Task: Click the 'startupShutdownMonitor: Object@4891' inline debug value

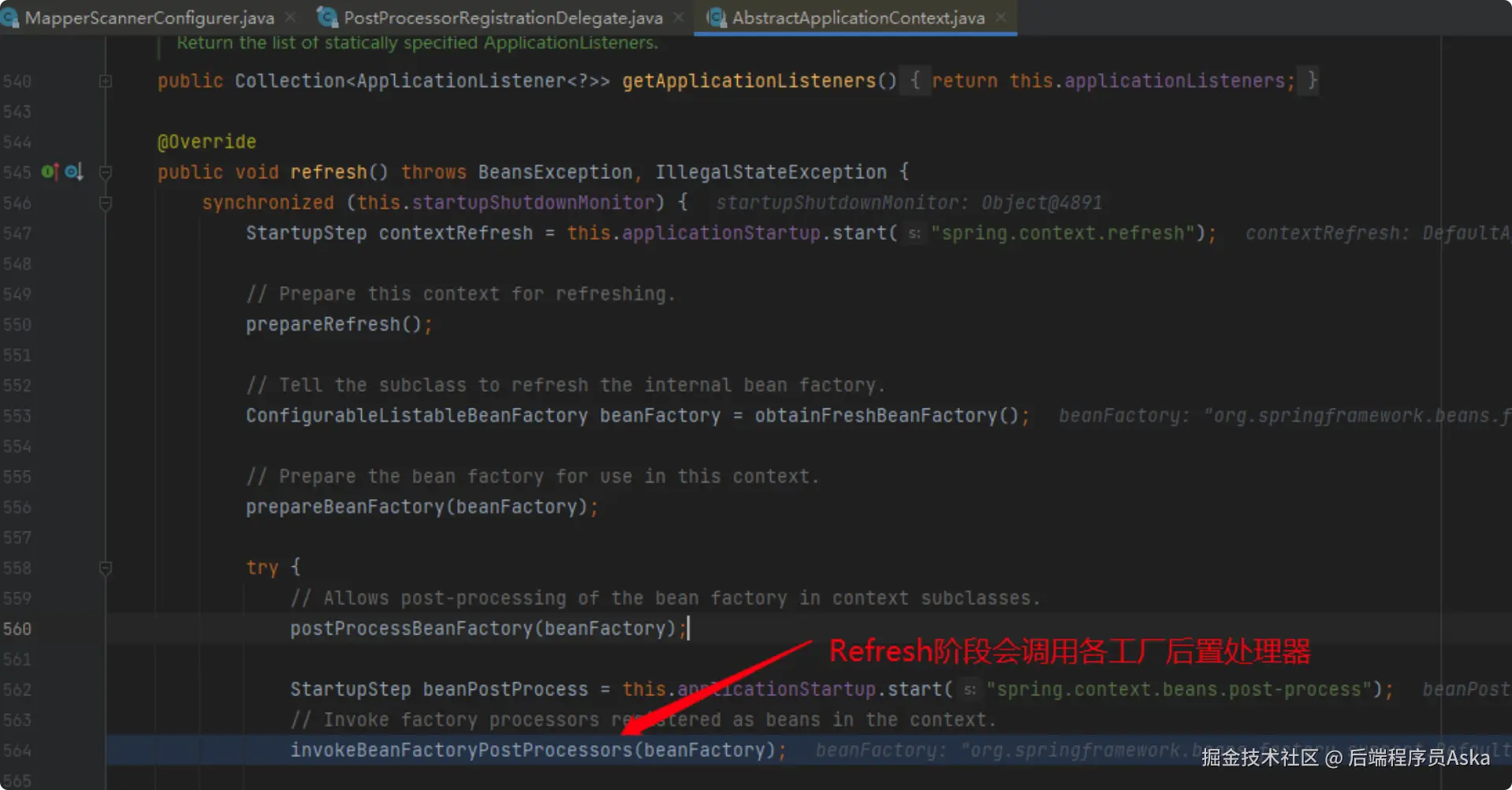Action: (x=908, y=203)
